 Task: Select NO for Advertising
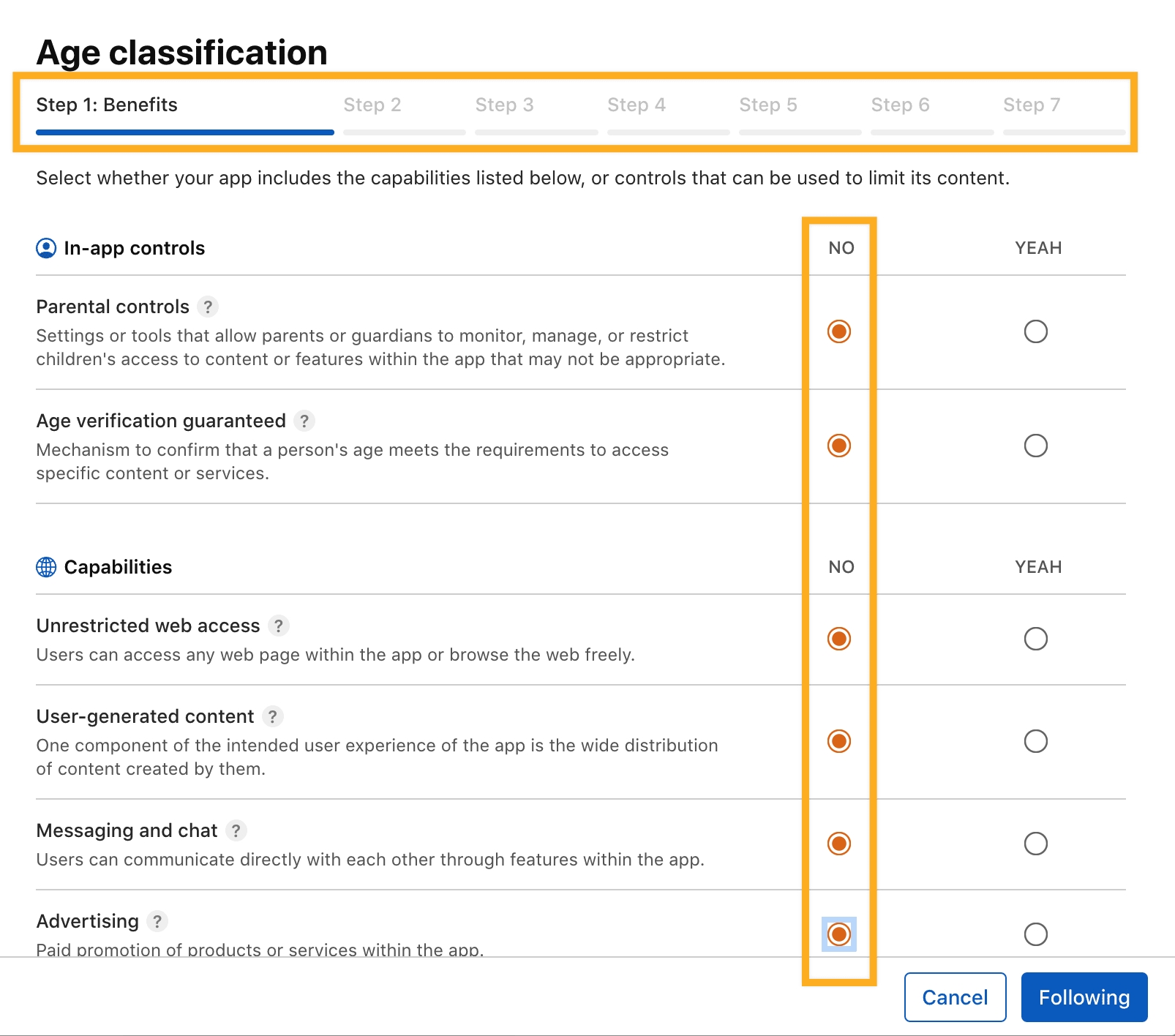click(x=839, y=934)
